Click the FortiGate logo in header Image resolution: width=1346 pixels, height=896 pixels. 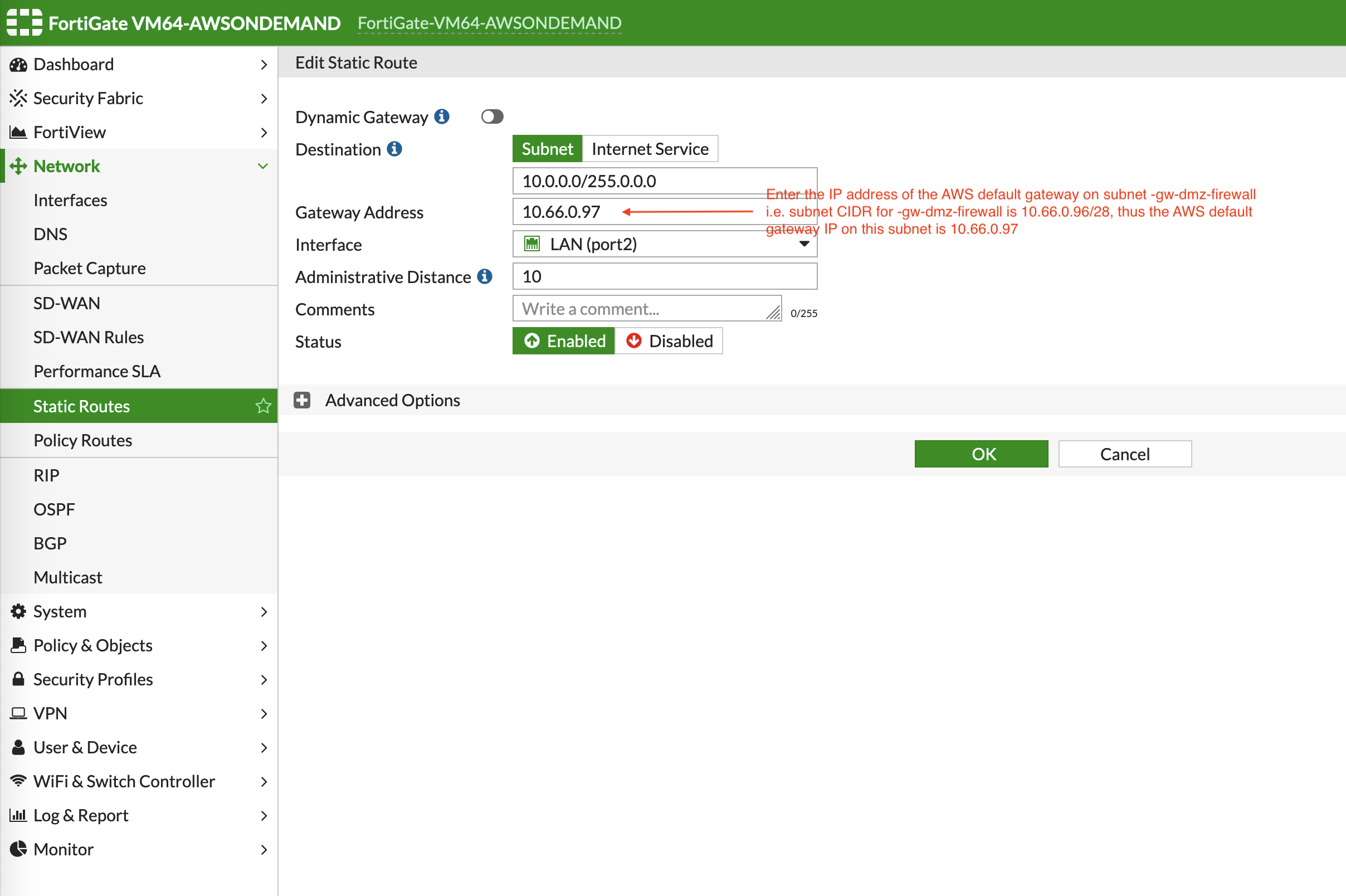click(24, 23)
